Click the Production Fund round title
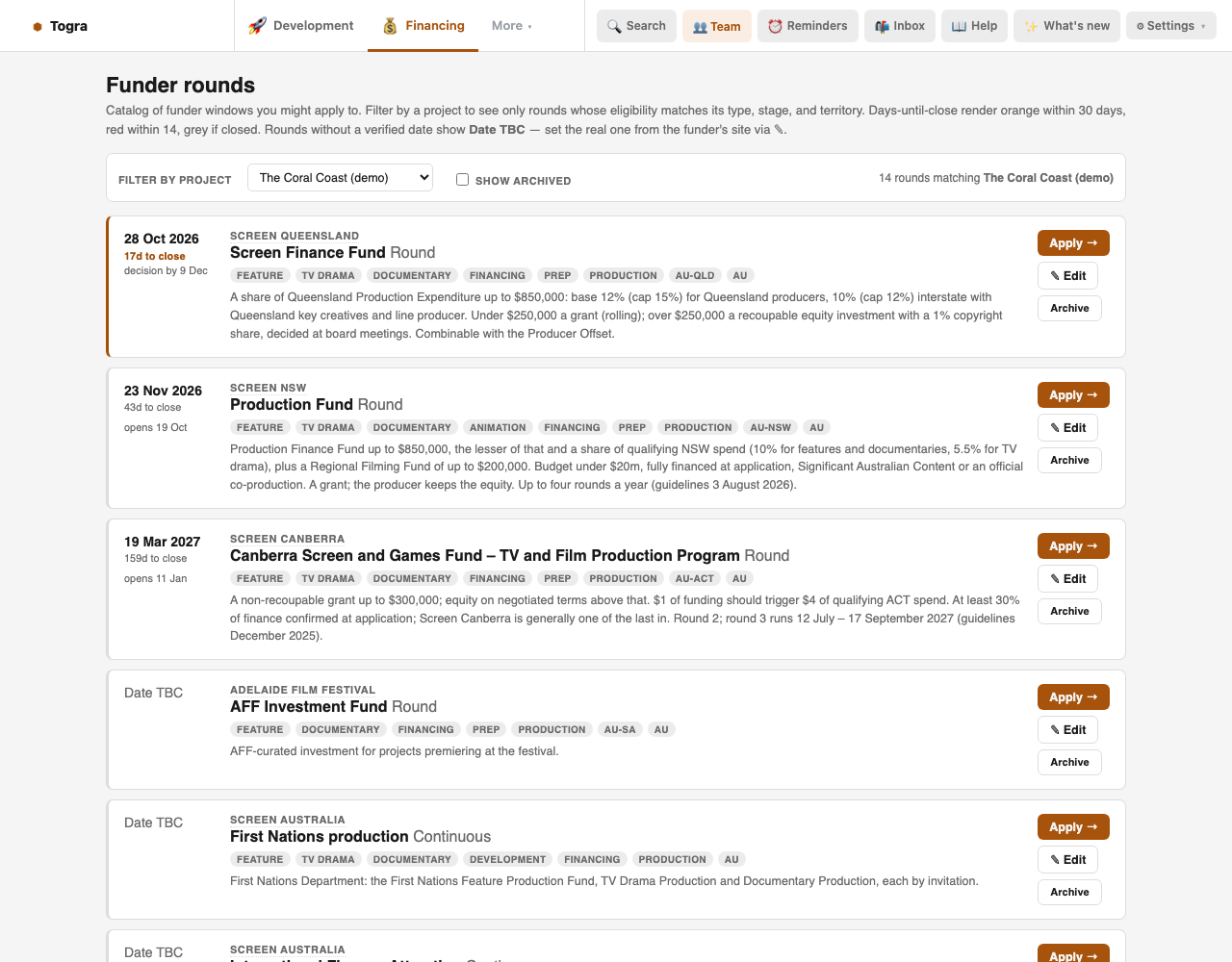1232x962 pixels. 292,405
